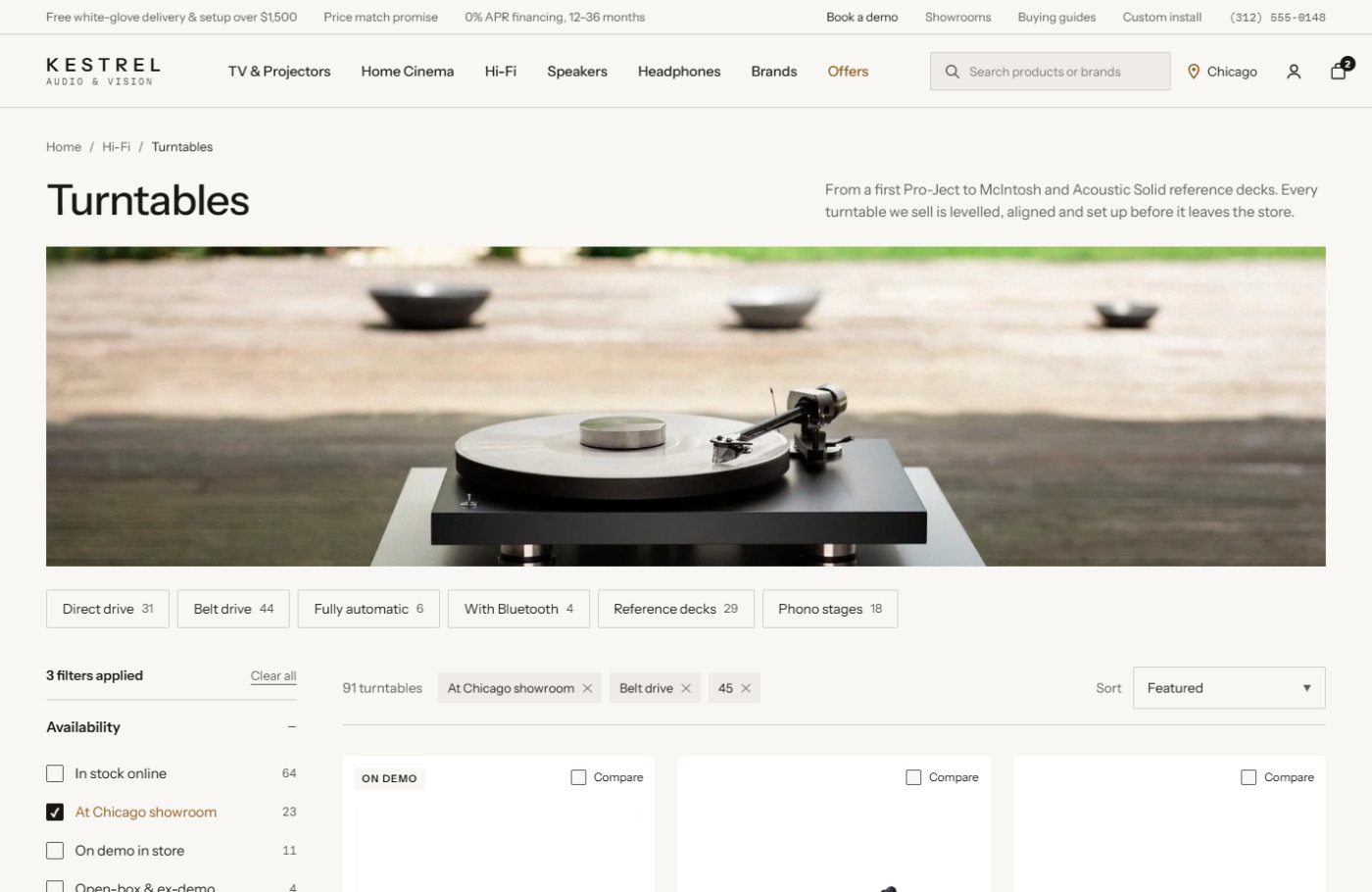Go to Home breadcrumb
Image resolution: width=1372 pixels, height=892 pixels.
point(64,147)
